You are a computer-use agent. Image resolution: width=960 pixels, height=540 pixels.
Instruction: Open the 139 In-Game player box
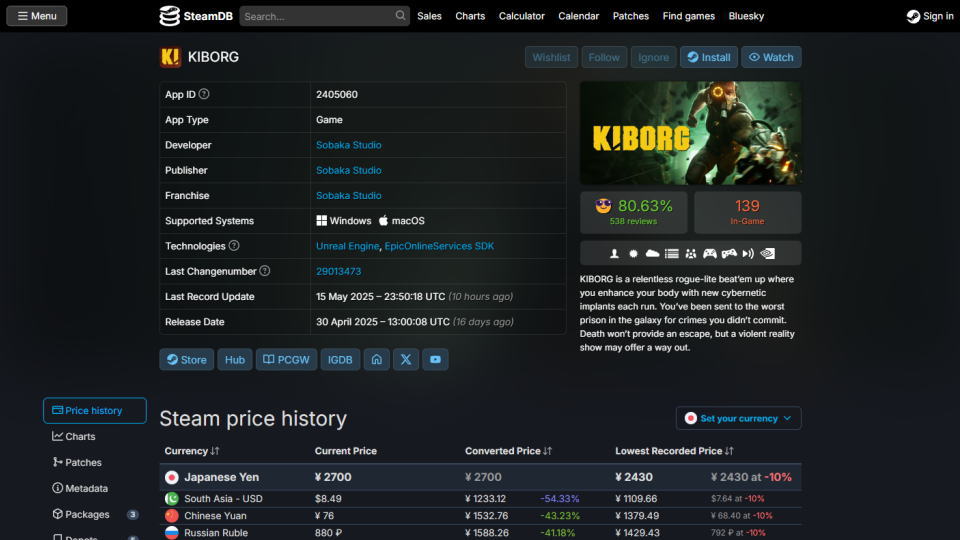coord(747,212)
